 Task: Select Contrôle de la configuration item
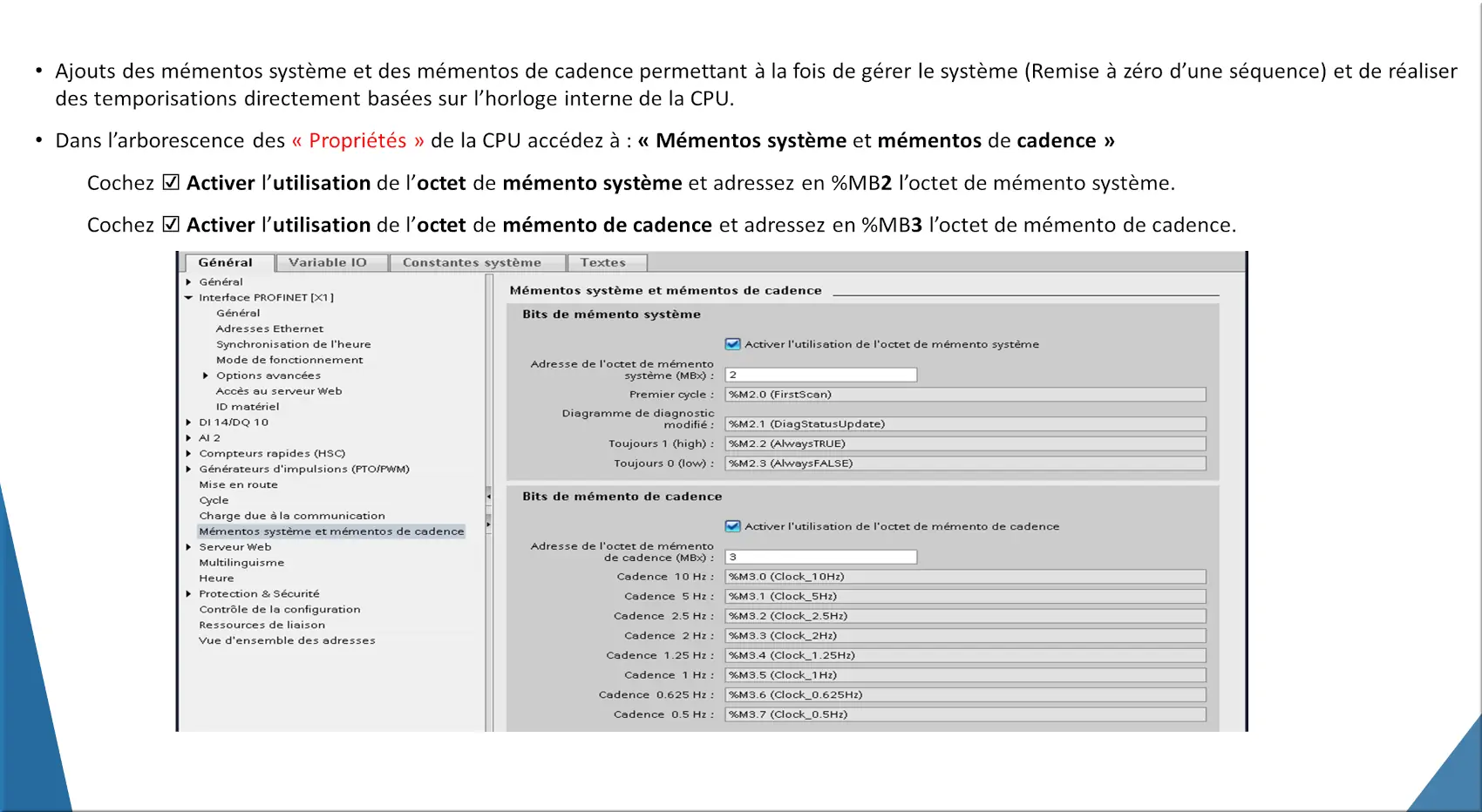click(x=279, y=610)
